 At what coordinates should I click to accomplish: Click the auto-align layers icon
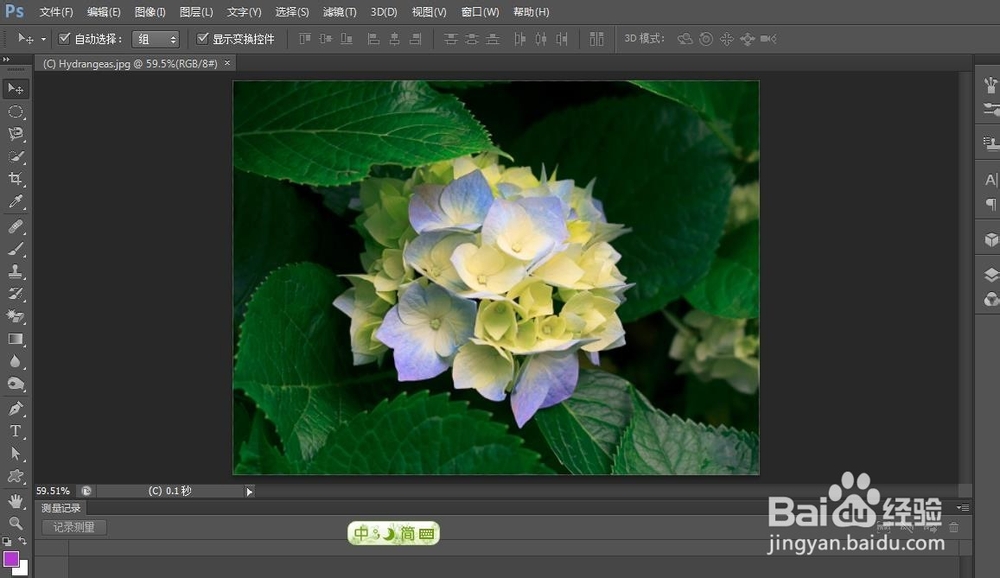tap(596, 39)
